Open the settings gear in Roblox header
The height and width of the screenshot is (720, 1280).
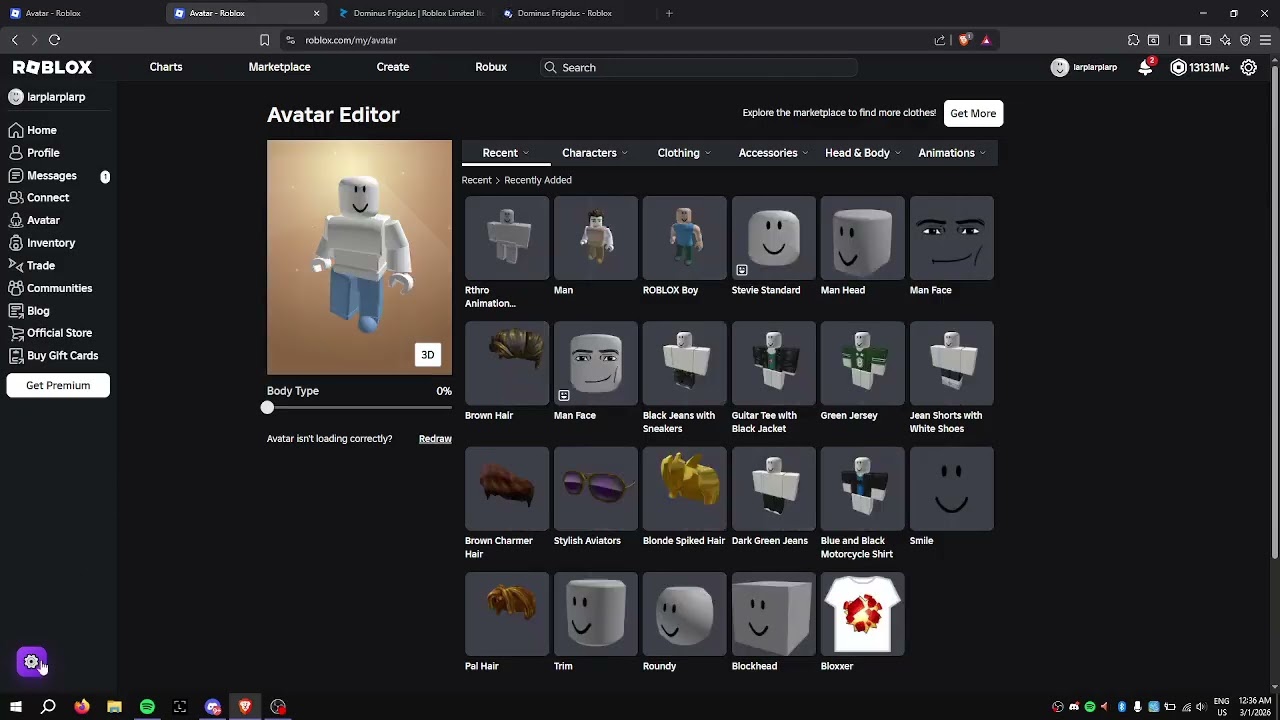coord(1249,67)
